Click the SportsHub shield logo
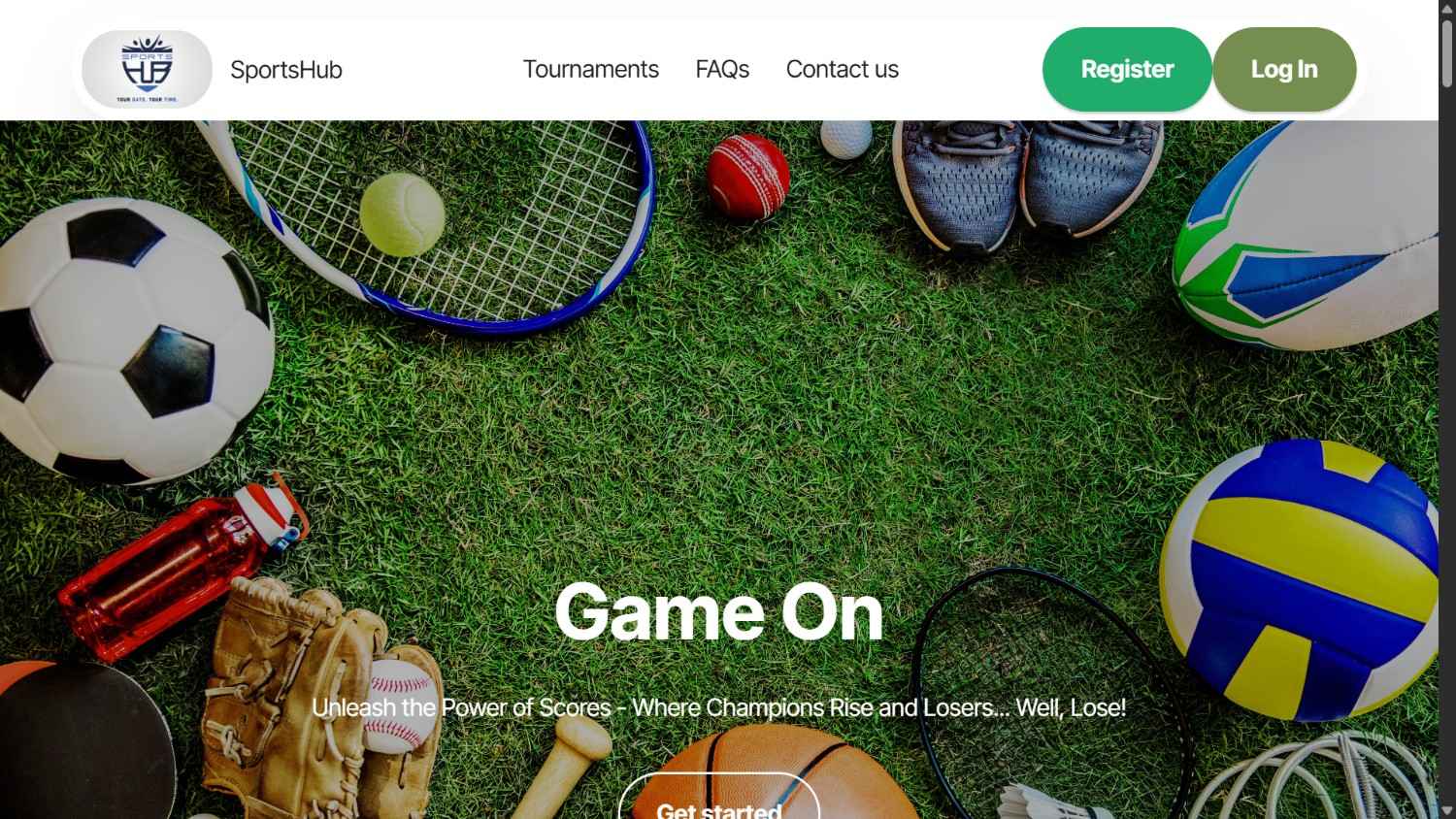 pos(147,69)
